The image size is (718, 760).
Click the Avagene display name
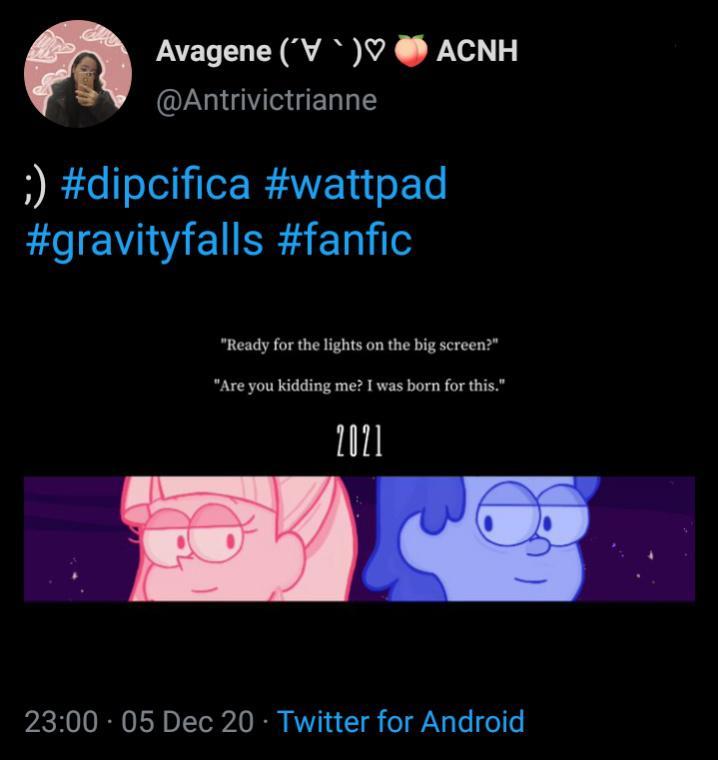pos(213,51)
